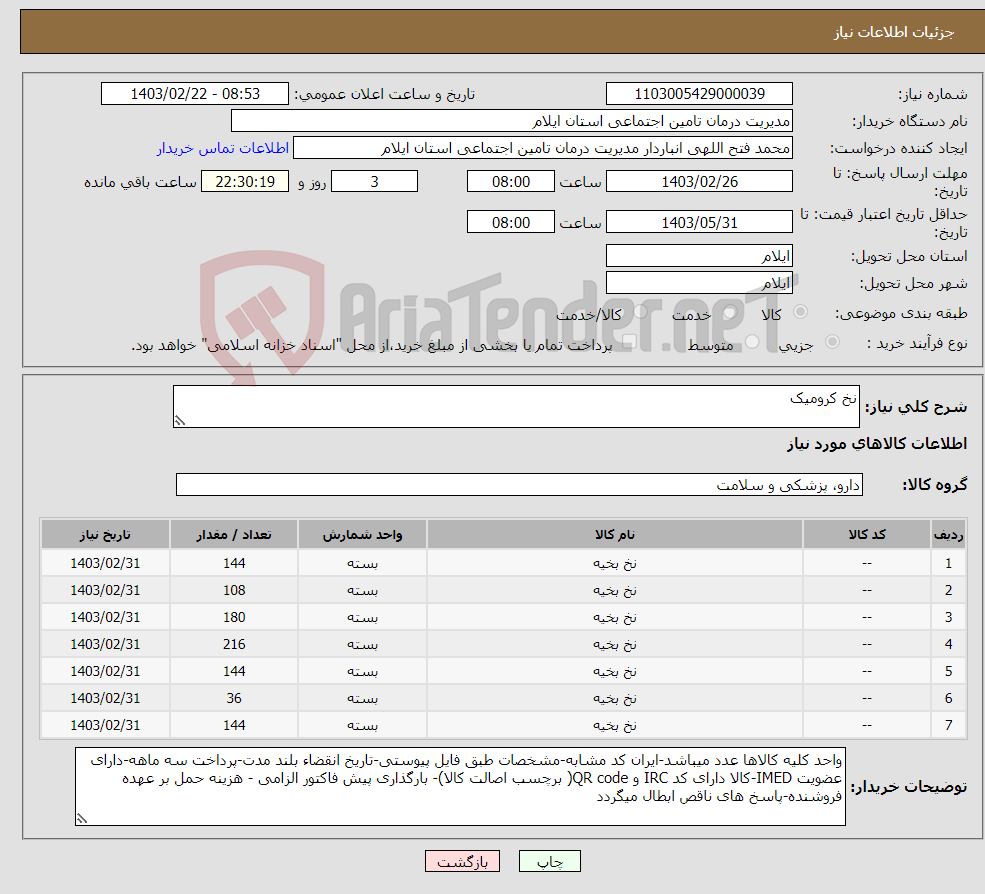The width and height of the screenshot is (985, 894).
Task: Click the price validity date 1403/05/31
Action: coord(699,222)
